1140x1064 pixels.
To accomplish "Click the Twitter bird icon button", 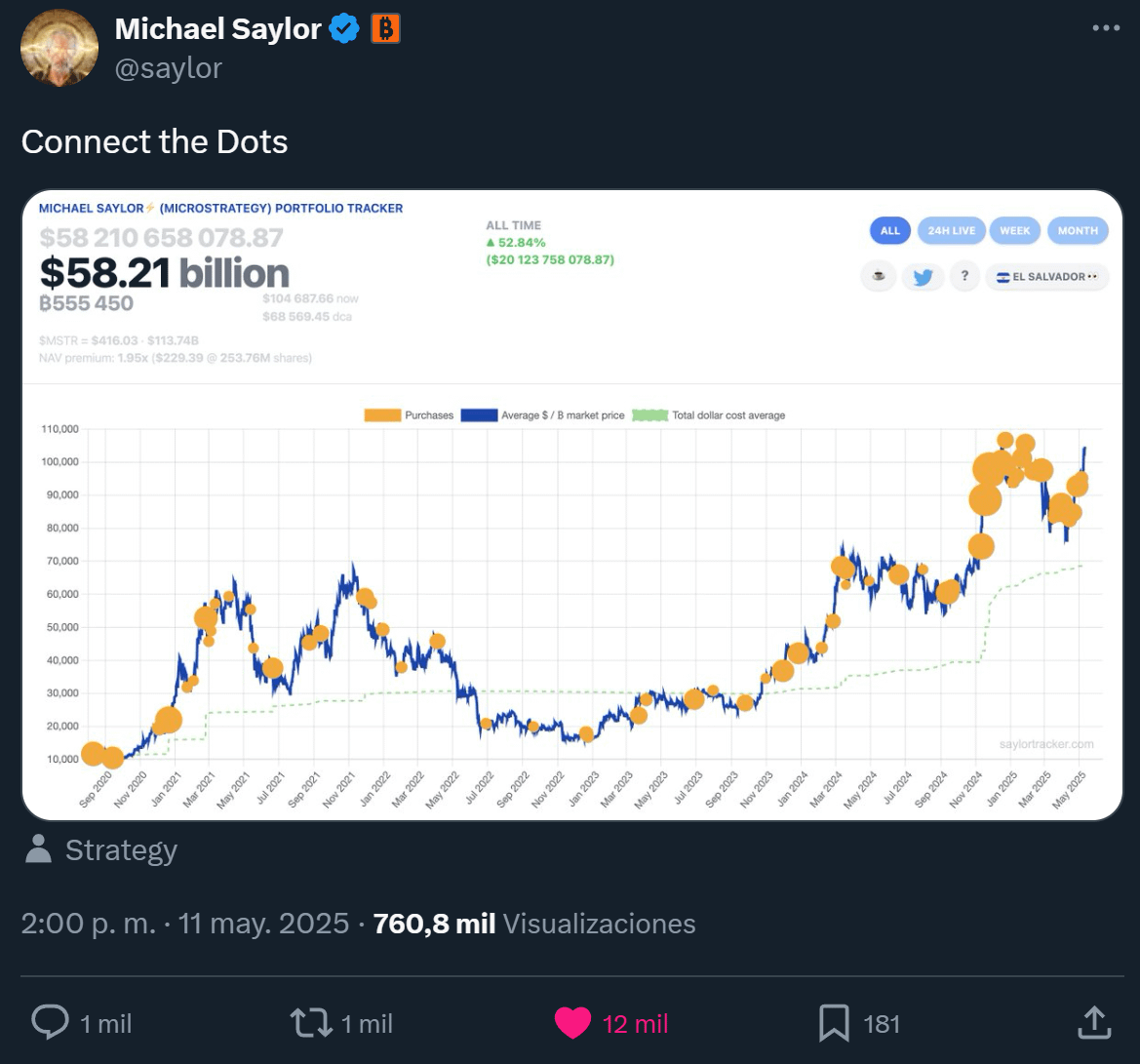I will tap(923, 277).
